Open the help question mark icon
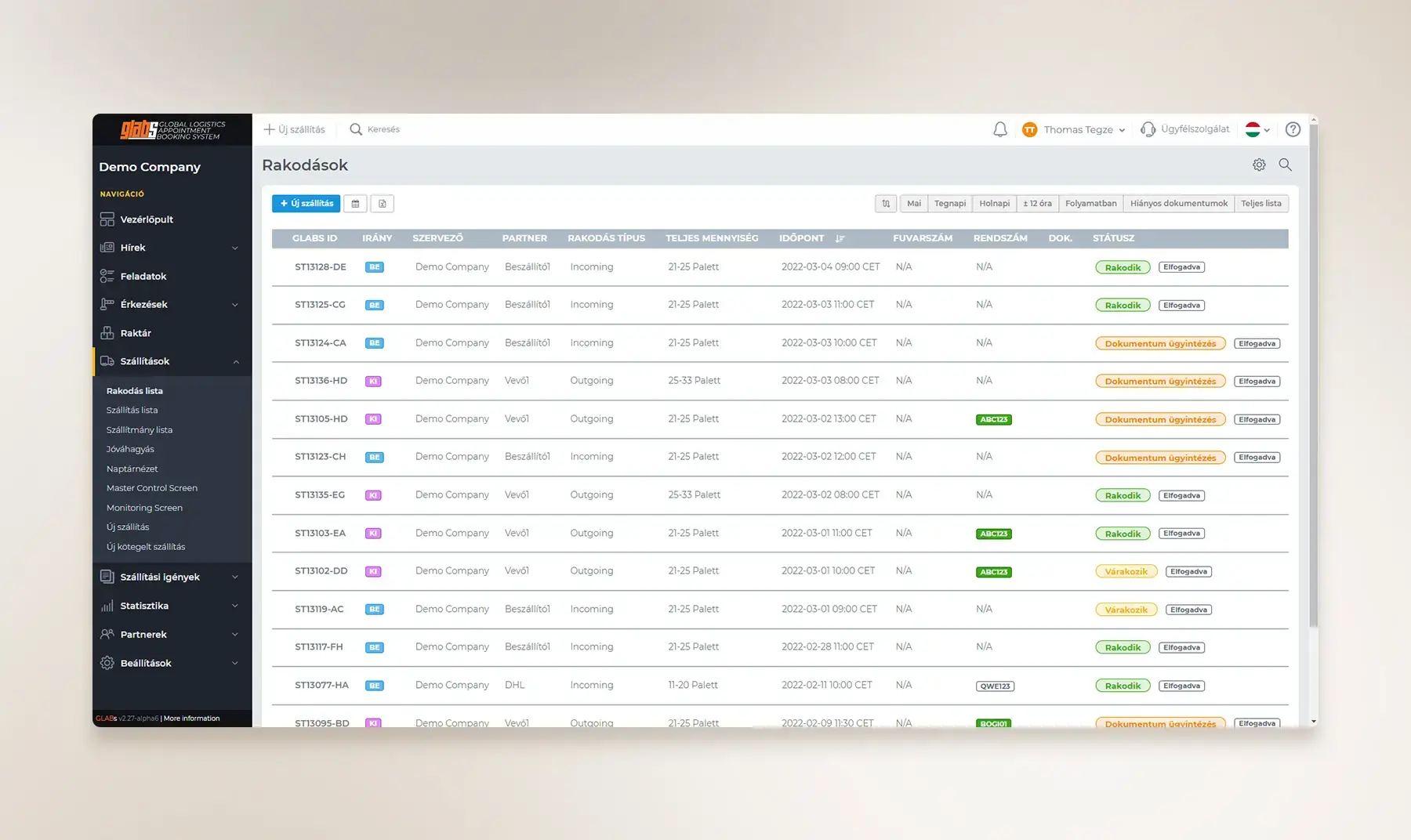The height and width of the screenshot is (840, 1411). pos(1293,129)
